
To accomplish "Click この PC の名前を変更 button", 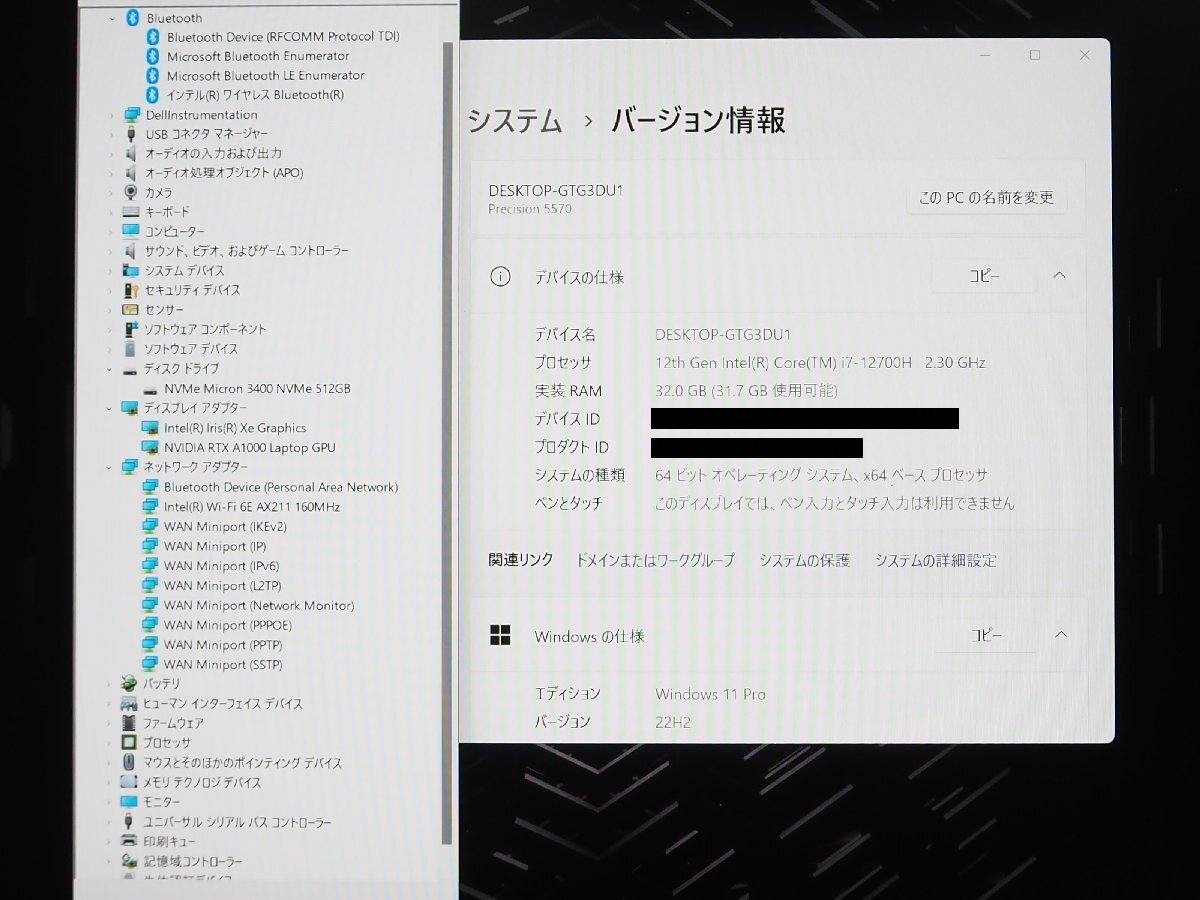I will [986, 197].
